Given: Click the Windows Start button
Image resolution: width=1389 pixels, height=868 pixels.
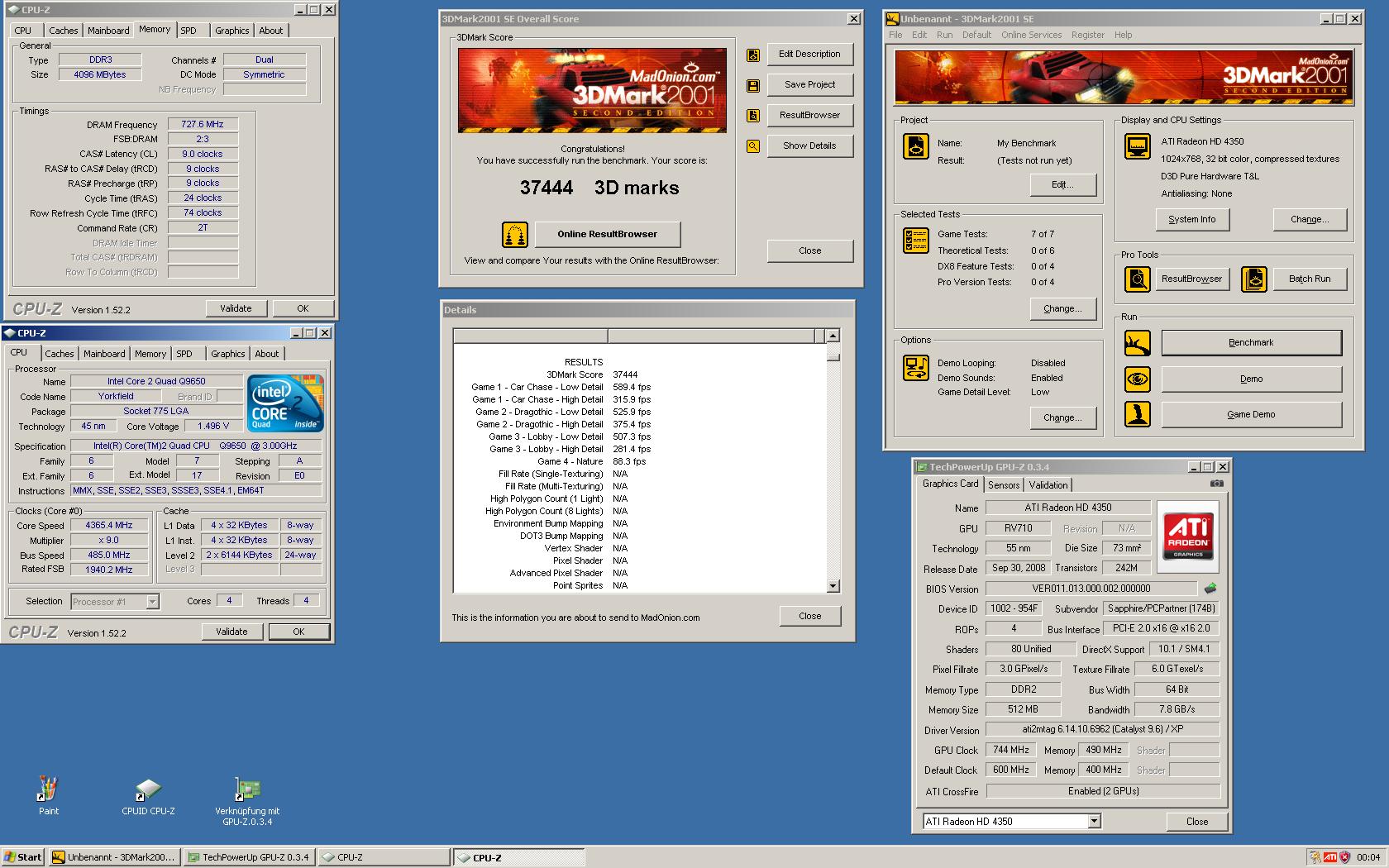Looking at the screenshot, I should (22, 857).
